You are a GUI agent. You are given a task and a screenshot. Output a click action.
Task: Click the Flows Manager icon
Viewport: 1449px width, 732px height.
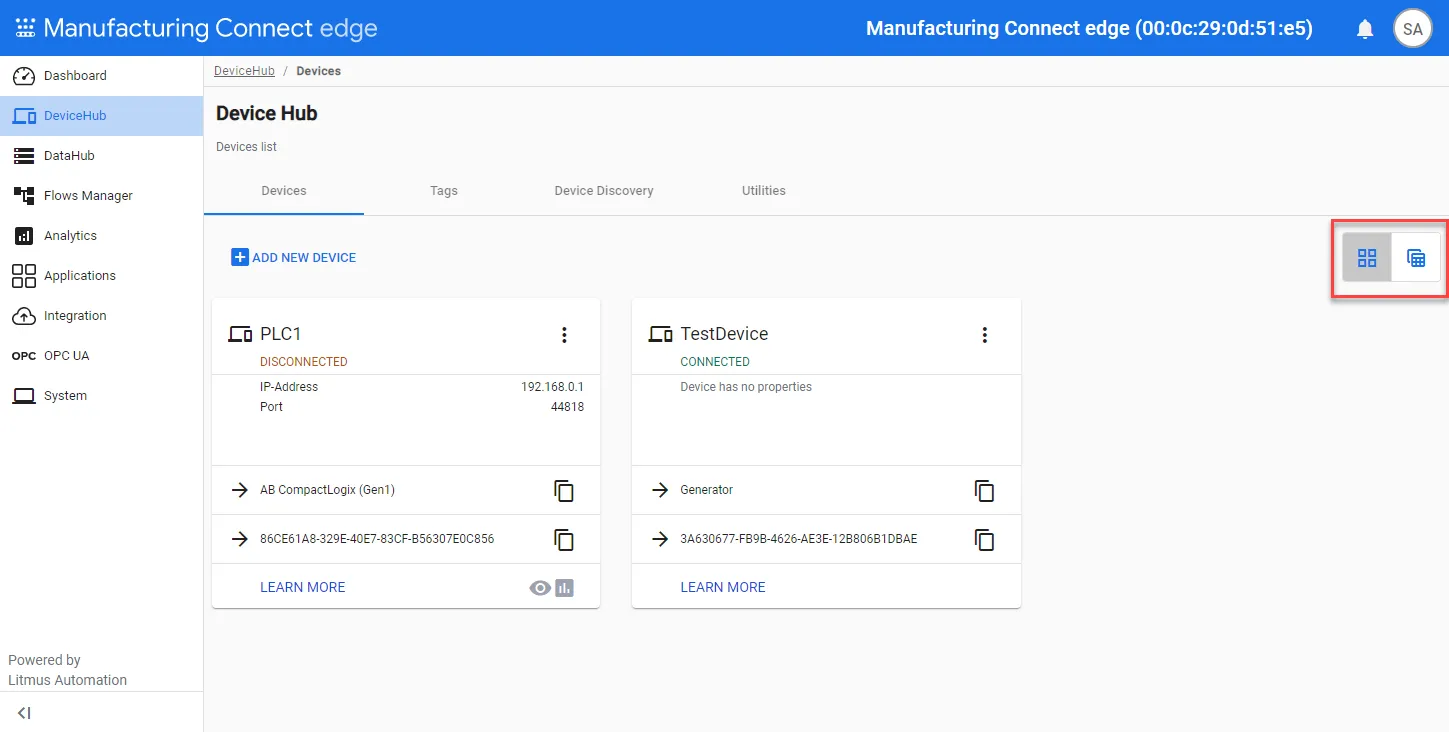tap(24, 196)
